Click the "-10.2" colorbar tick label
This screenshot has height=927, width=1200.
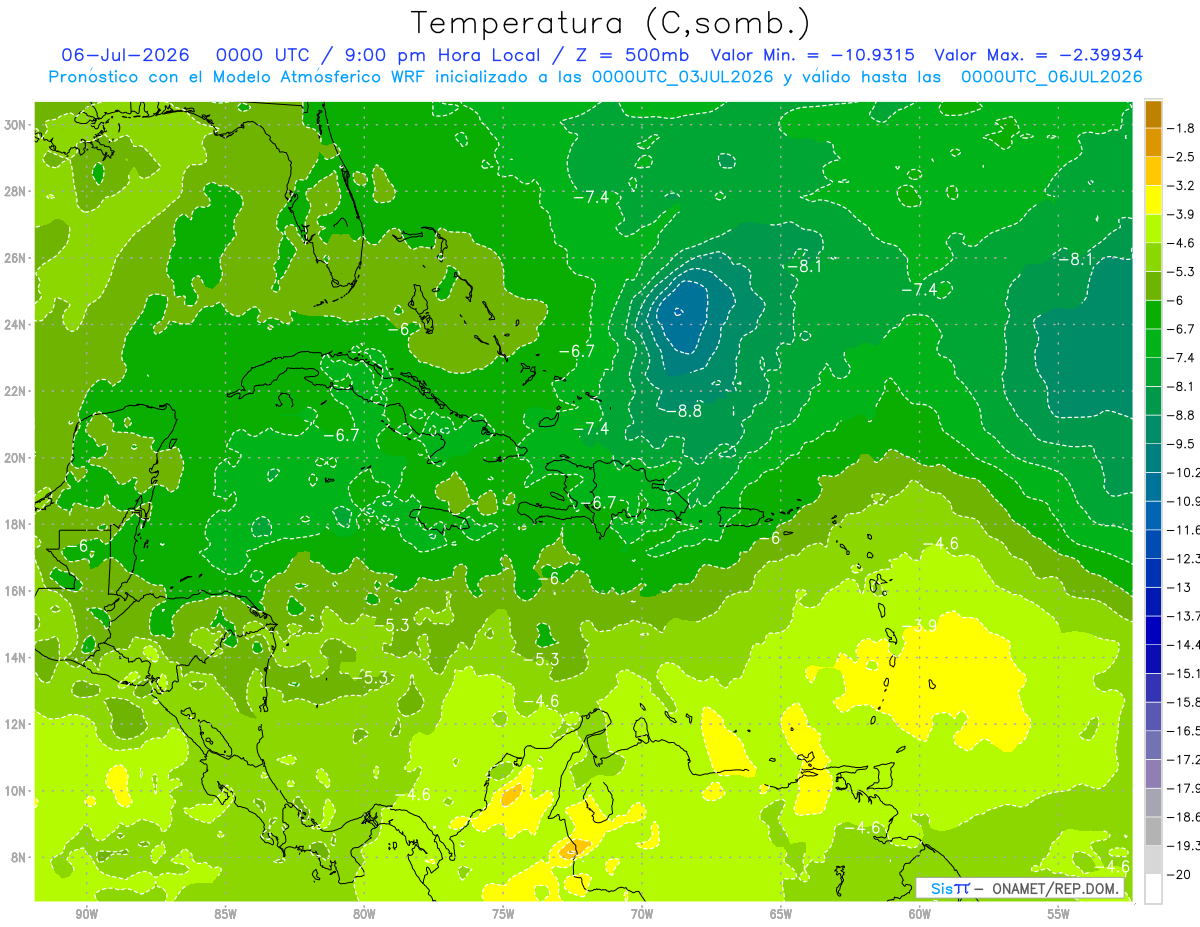click(x=1184, y=473)
